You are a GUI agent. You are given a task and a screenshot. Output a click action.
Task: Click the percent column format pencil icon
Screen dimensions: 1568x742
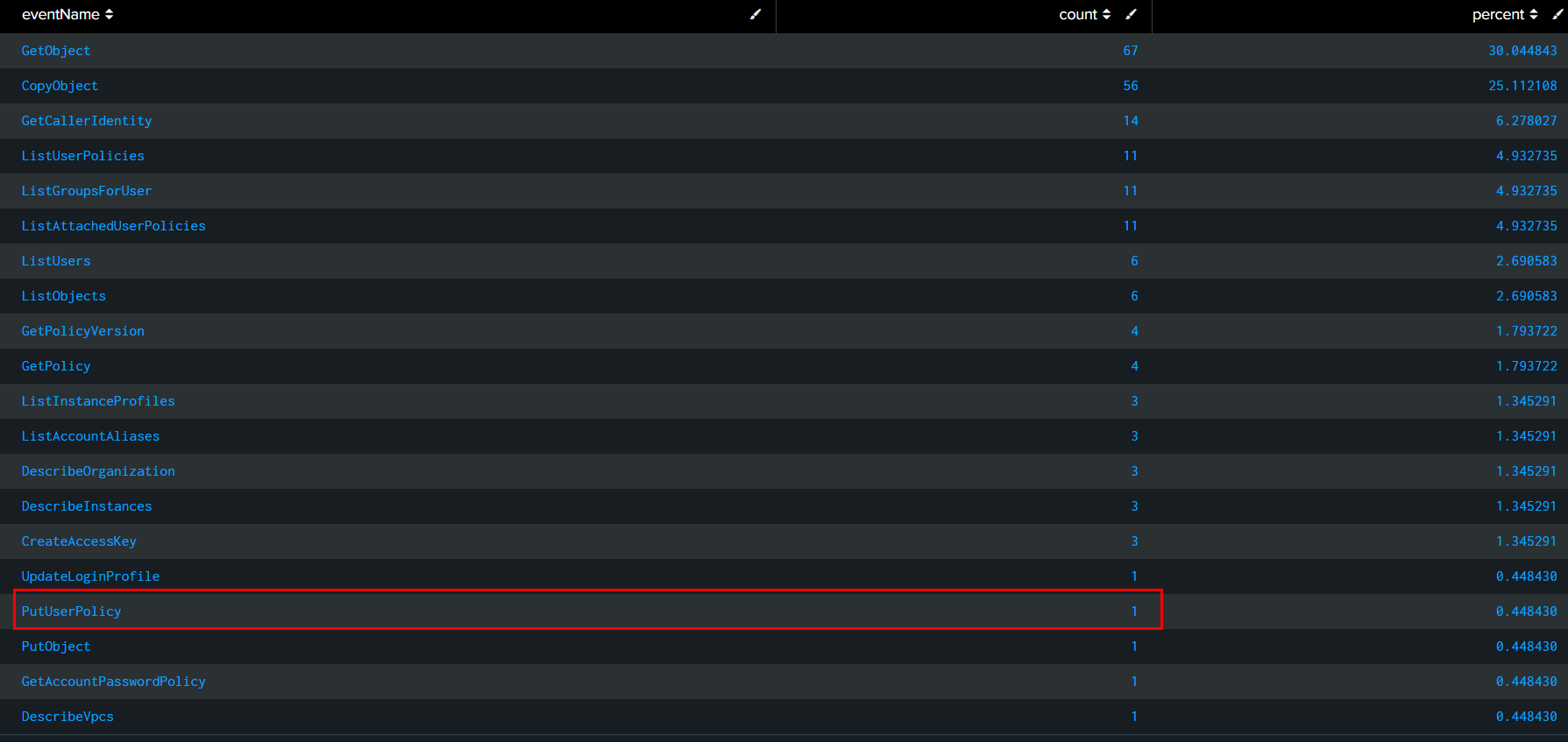(x=1557, y=14)
